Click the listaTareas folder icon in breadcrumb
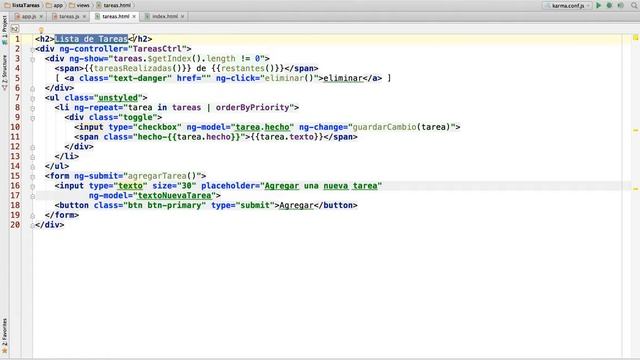This screenshot has height=360, width=640. coord(7,5)
